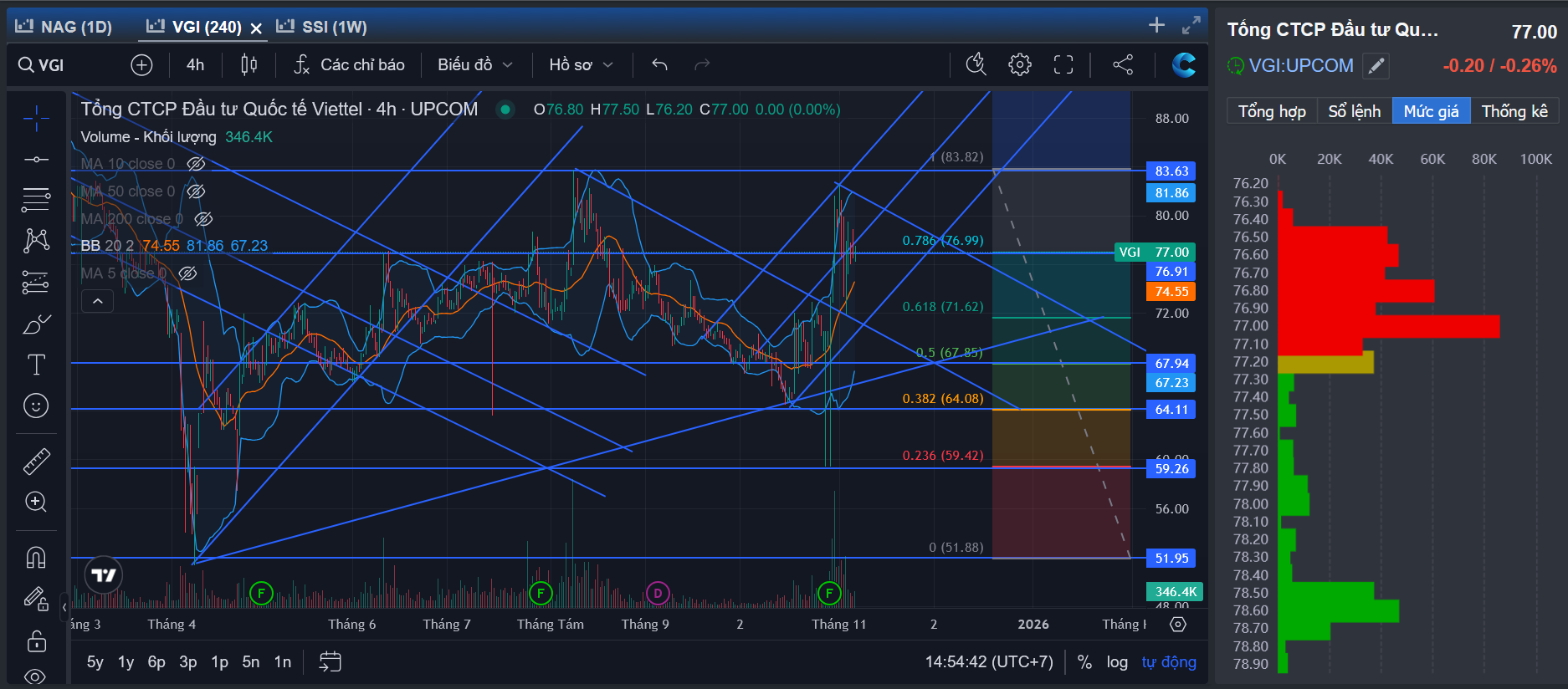Undo the last chart action
Screen dimensions: 1568x689
click(659, 64)
